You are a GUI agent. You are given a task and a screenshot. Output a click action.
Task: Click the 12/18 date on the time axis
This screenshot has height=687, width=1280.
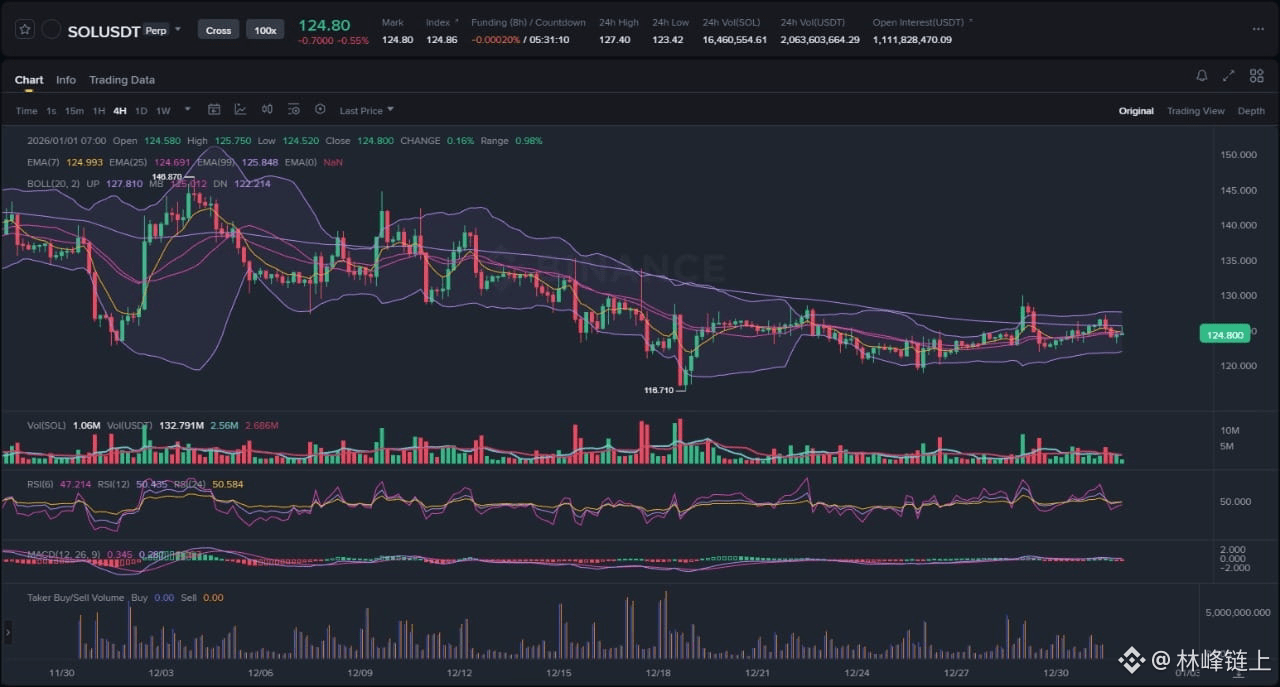[x=657, y=673]
